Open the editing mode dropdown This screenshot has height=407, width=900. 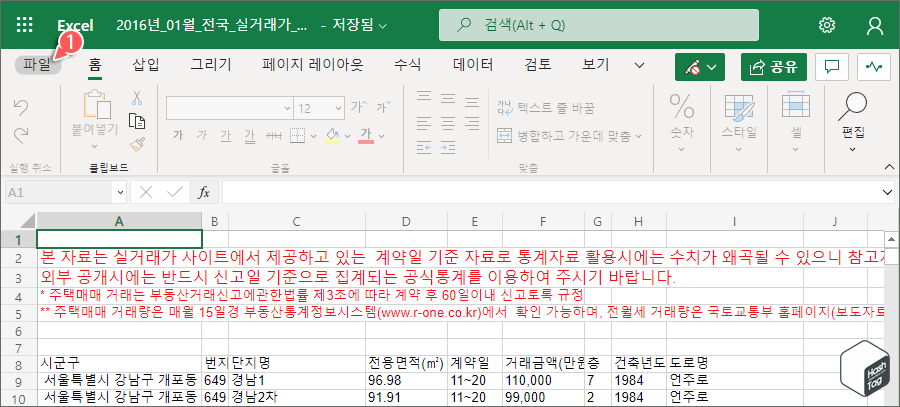pyautogui.click(x=700, y=67)
